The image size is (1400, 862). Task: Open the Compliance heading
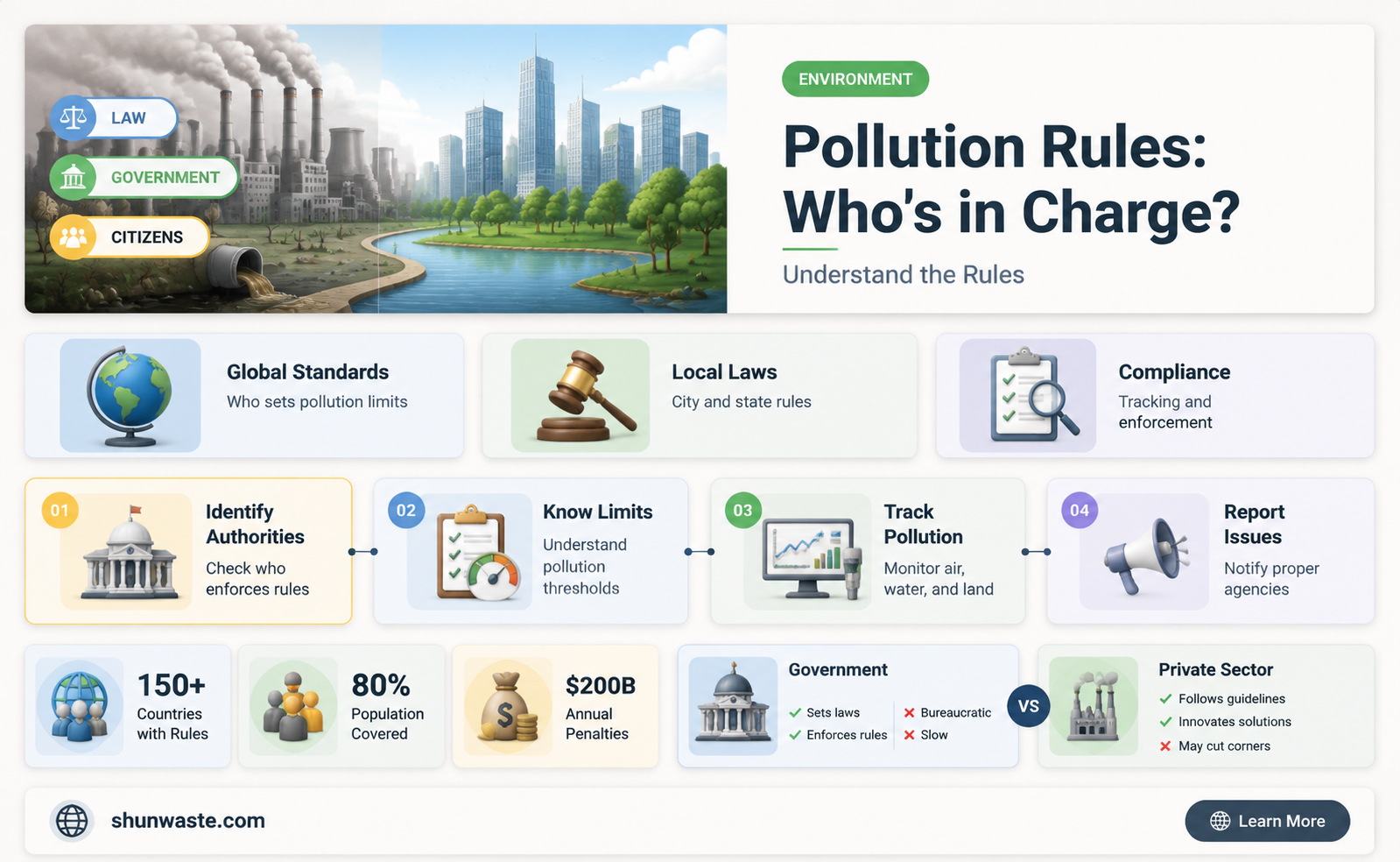coord(1174,372)
